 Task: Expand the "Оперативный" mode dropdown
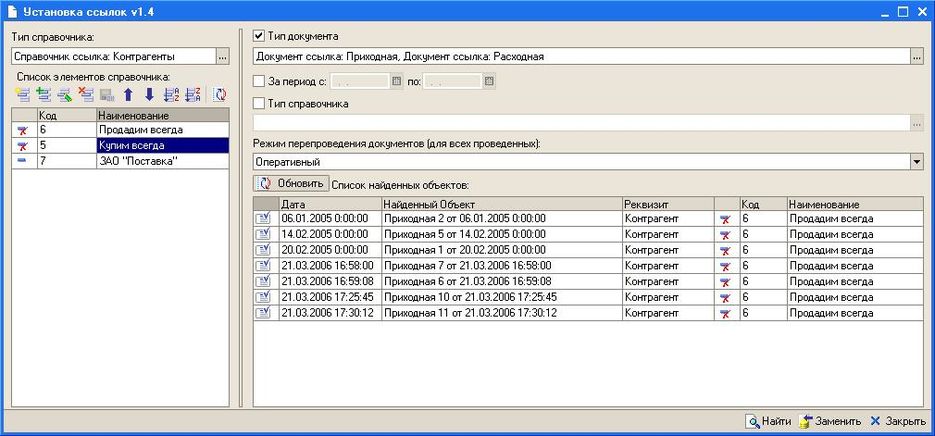click(x=916, y=161)
